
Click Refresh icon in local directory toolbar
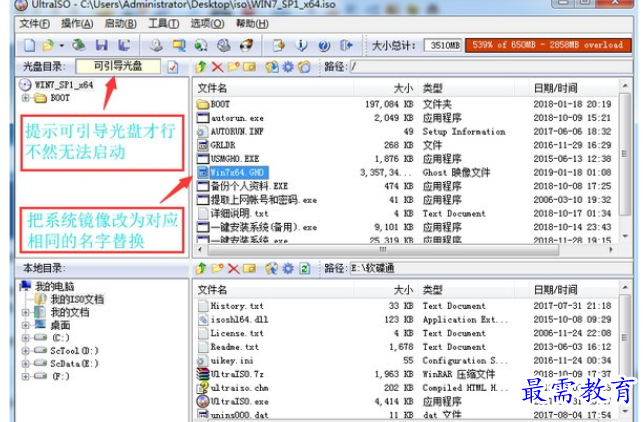pyautogui.click(x=304, y=269)
